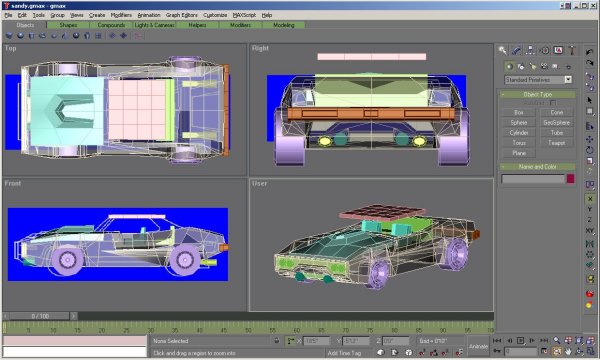Switch to the Lights & Cameras tab
Viewport: 600px width, 360px height.
click(154, 25)
